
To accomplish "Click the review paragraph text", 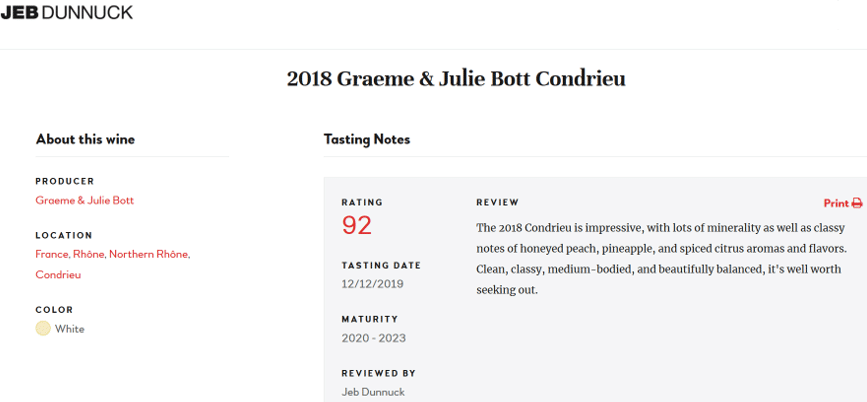I will click(x=660, y=259).
